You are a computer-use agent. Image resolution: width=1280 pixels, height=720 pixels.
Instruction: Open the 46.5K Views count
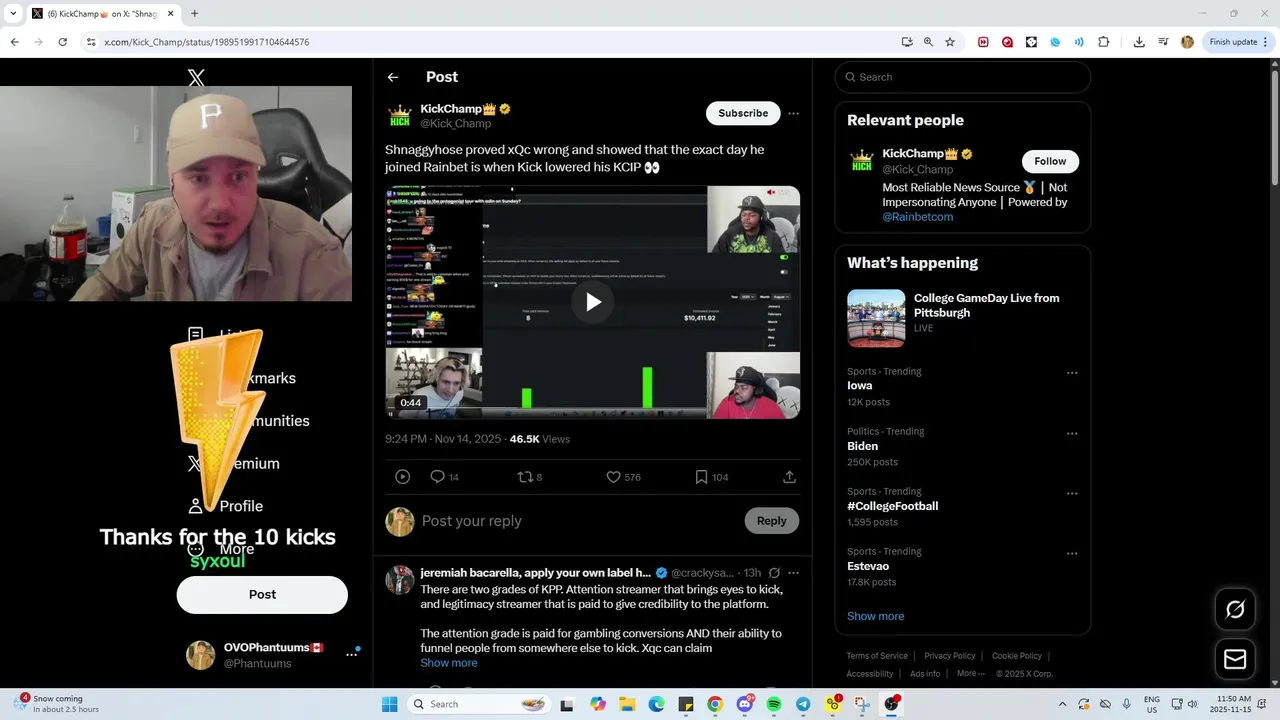(x=539, y=439)
